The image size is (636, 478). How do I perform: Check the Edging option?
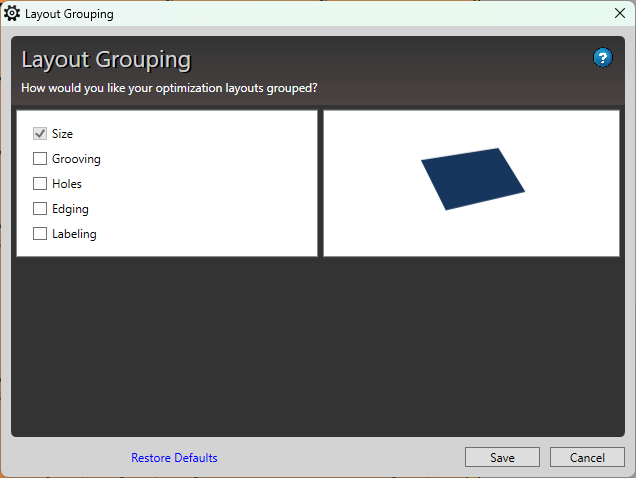tap(40, 209)
